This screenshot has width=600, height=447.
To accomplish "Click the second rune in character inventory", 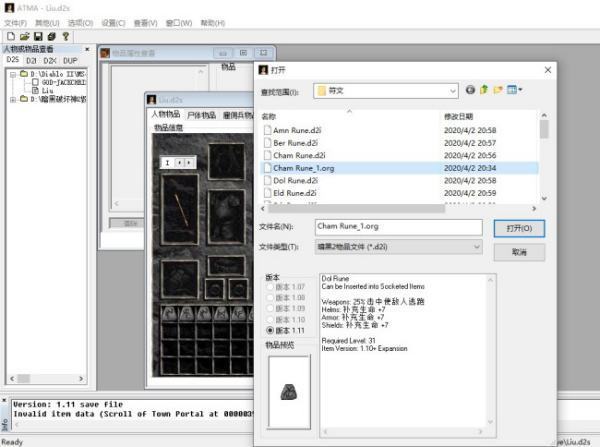I will tap(186, 313).
